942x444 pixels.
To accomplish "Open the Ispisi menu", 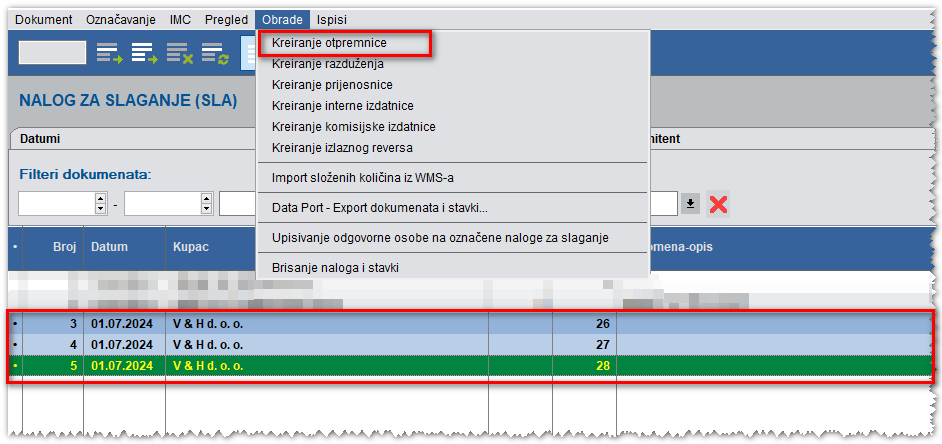I will tap(332, 19).
